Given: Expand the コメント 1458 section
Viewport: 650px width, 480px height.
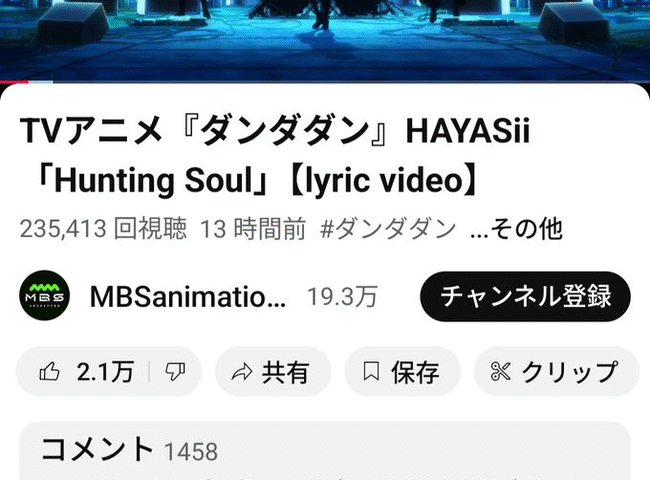Looking at the screenshot, I should pyautogui.click(x=325, y=451).
